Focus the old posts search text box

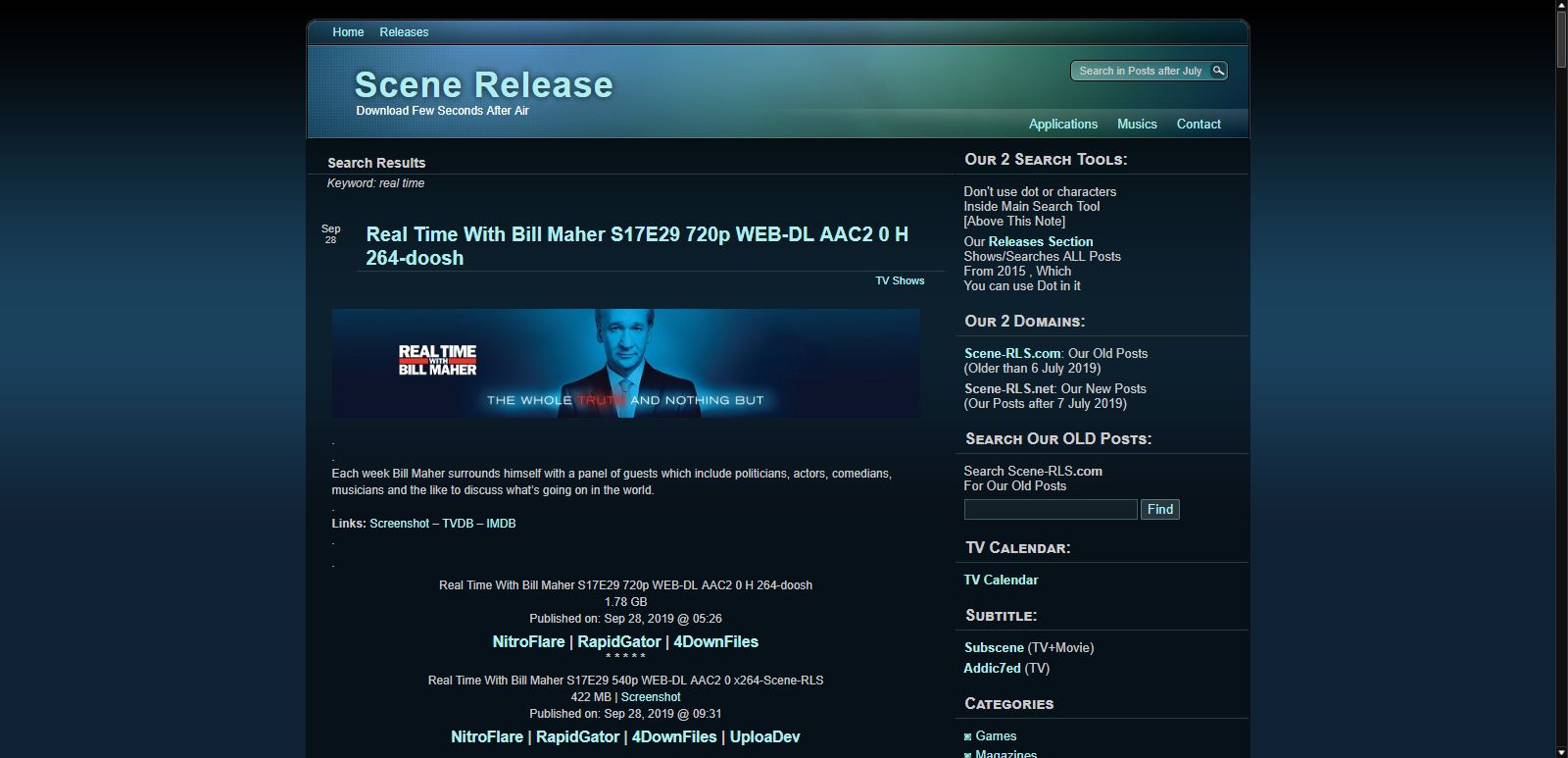(x=1051, y=509)
